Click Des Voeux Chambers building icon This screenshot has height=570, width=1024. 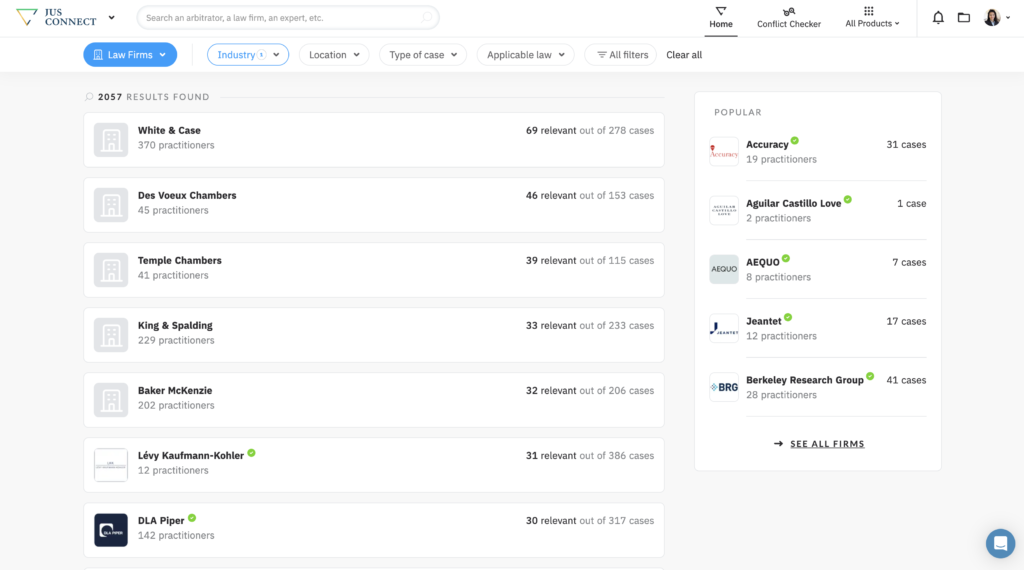pyautogui.click(x=111, y=204)
